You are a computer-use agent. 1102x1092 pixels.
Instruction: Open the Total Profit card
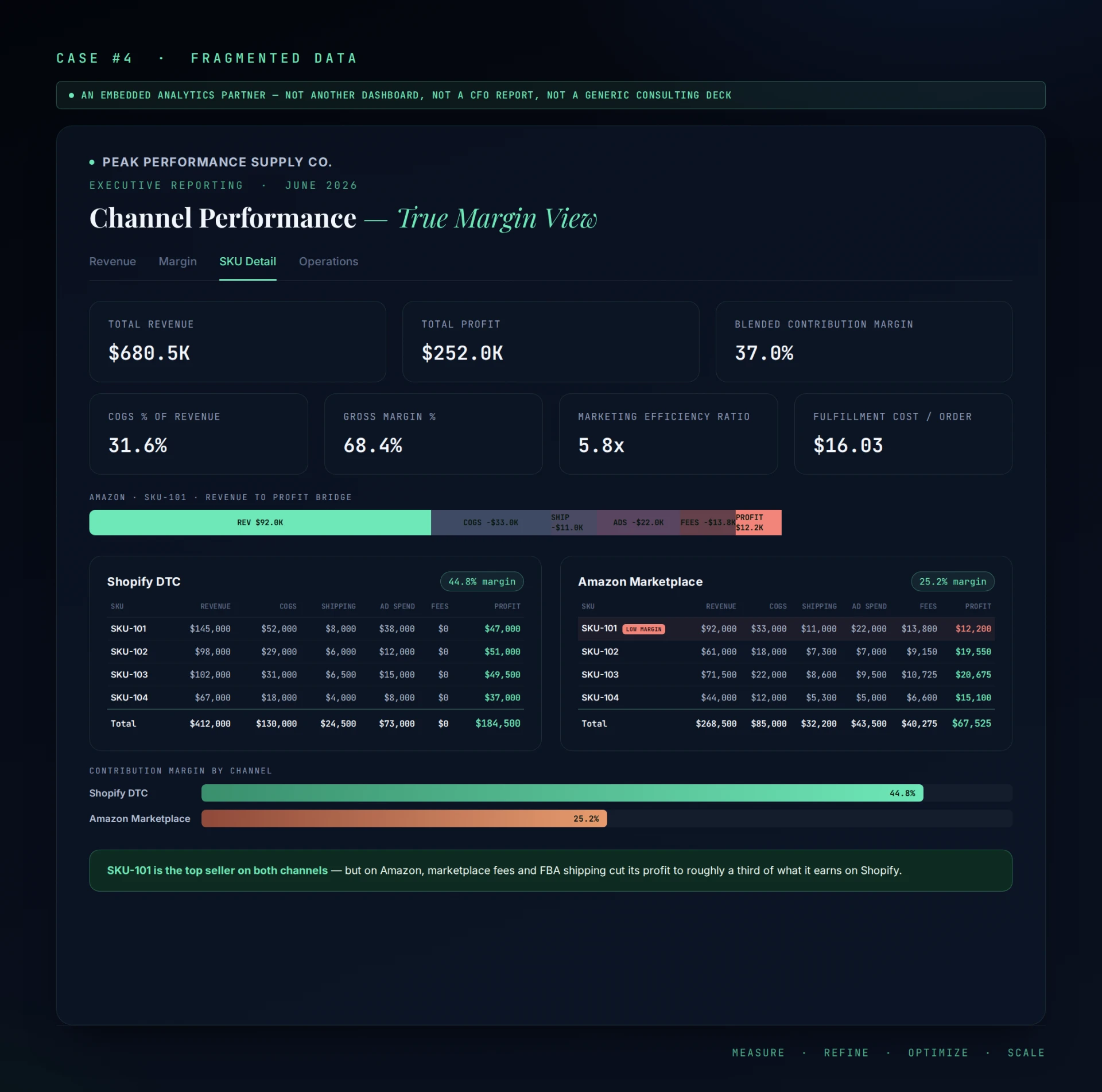click(x=550, y=342)
